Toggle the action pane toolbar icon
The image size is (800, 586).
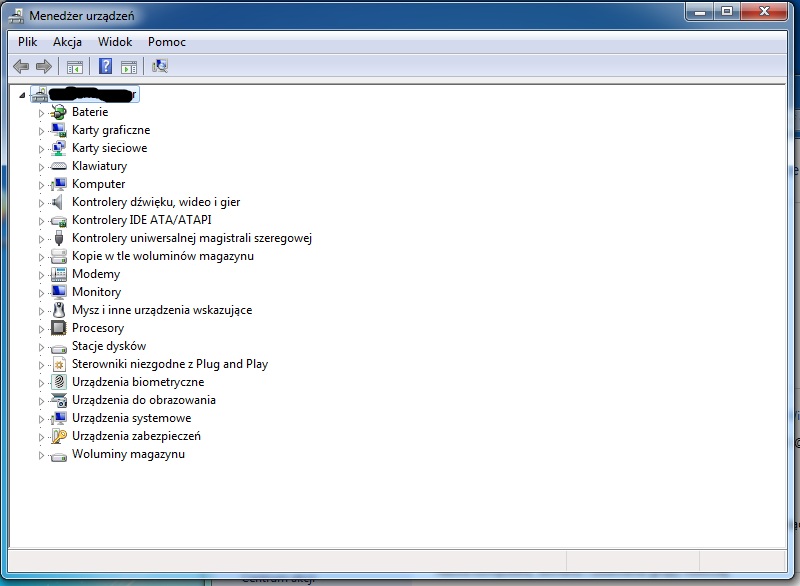tap(129, 66)
